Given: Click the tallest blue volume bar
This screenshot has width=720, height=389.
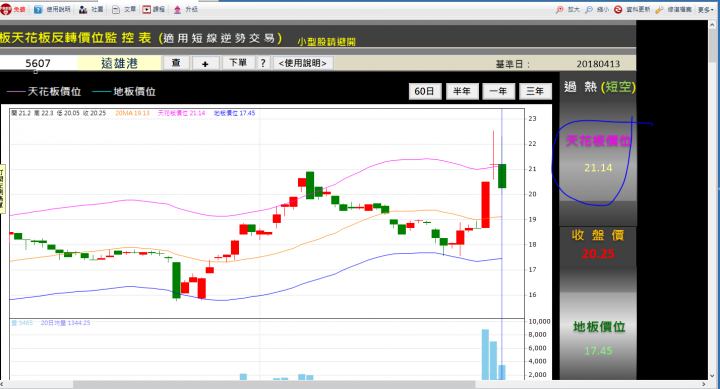Looking at the screenshot, I should coord(485,355).
